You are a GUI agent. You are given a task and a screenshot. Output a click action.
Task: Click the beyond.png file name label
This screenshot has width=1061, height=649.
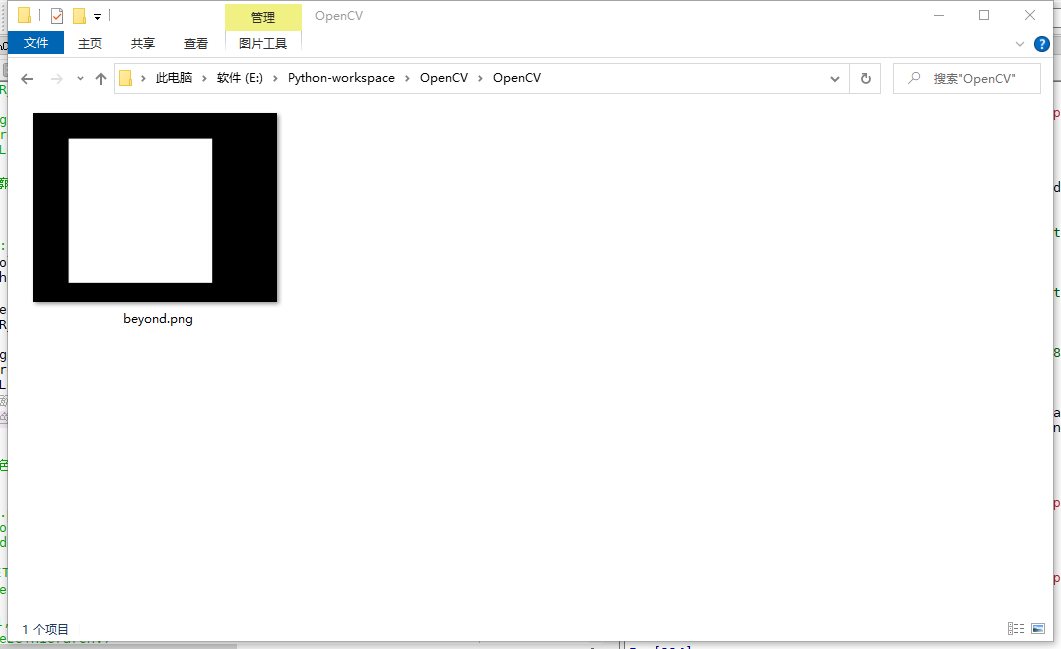pos(158,319)
